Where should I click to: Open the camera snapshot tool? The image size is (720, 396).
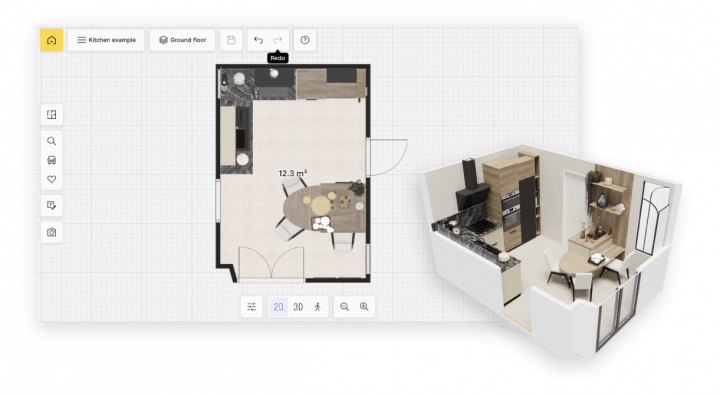(x=51, y=232)
